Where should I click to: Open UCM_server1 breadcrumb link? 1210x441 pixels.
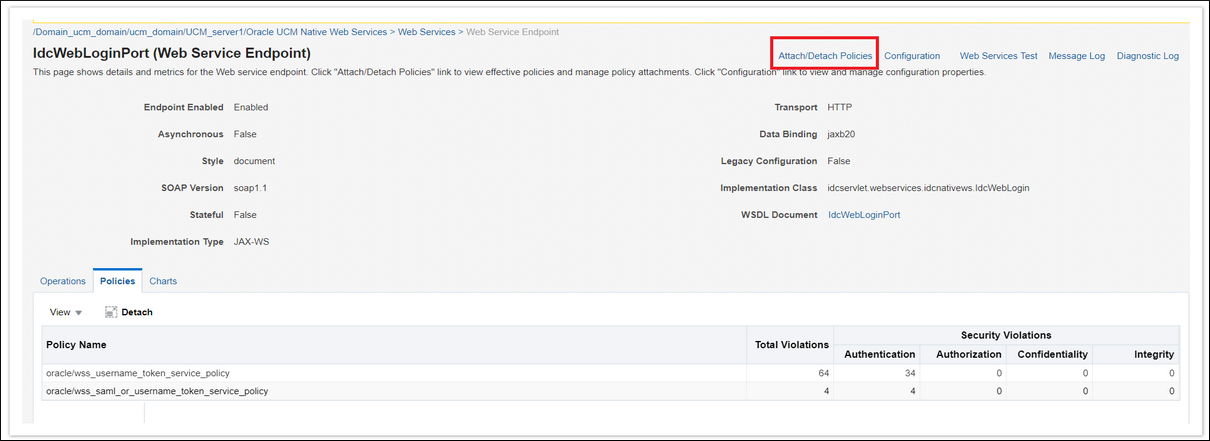click(x=215, y=32)
